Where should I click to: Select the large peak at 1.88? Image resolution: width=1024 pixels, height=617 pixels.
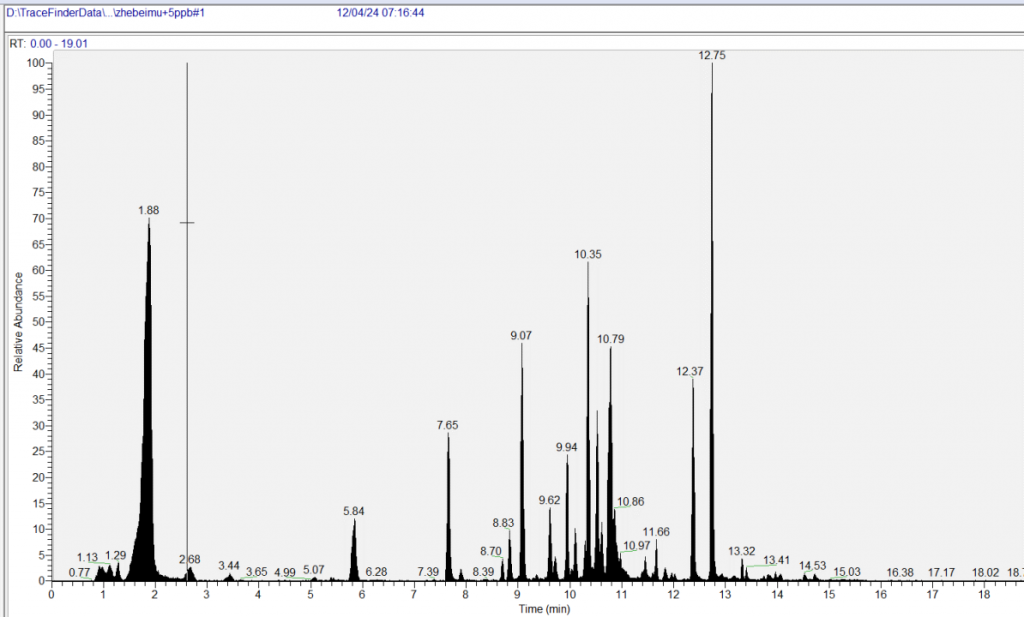[x=148, y=211]
